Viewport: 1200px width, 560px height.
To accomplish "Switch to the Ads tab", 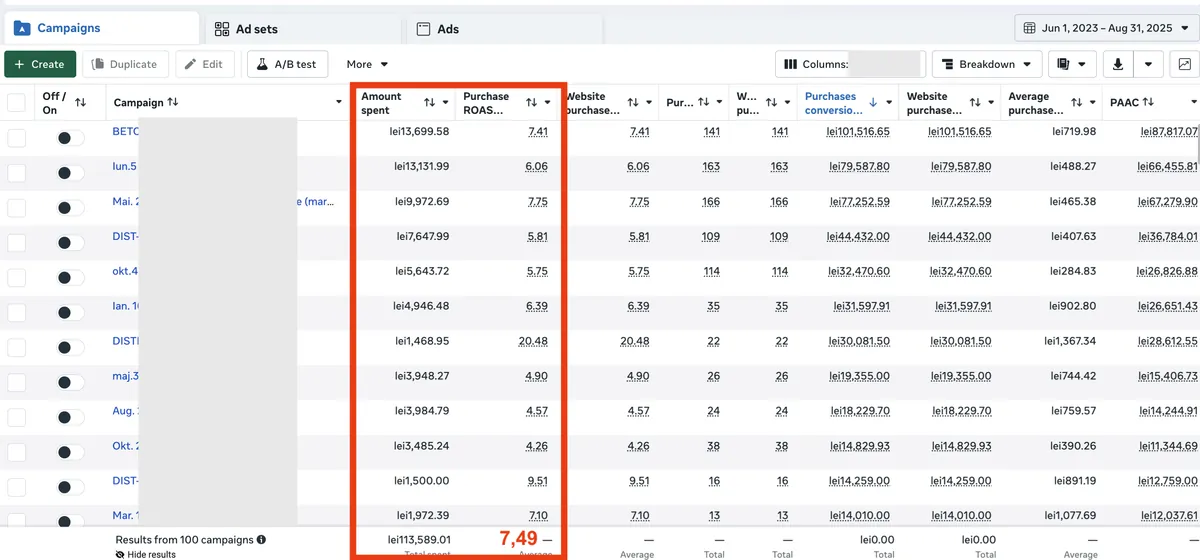I will [x=504, y=29].
